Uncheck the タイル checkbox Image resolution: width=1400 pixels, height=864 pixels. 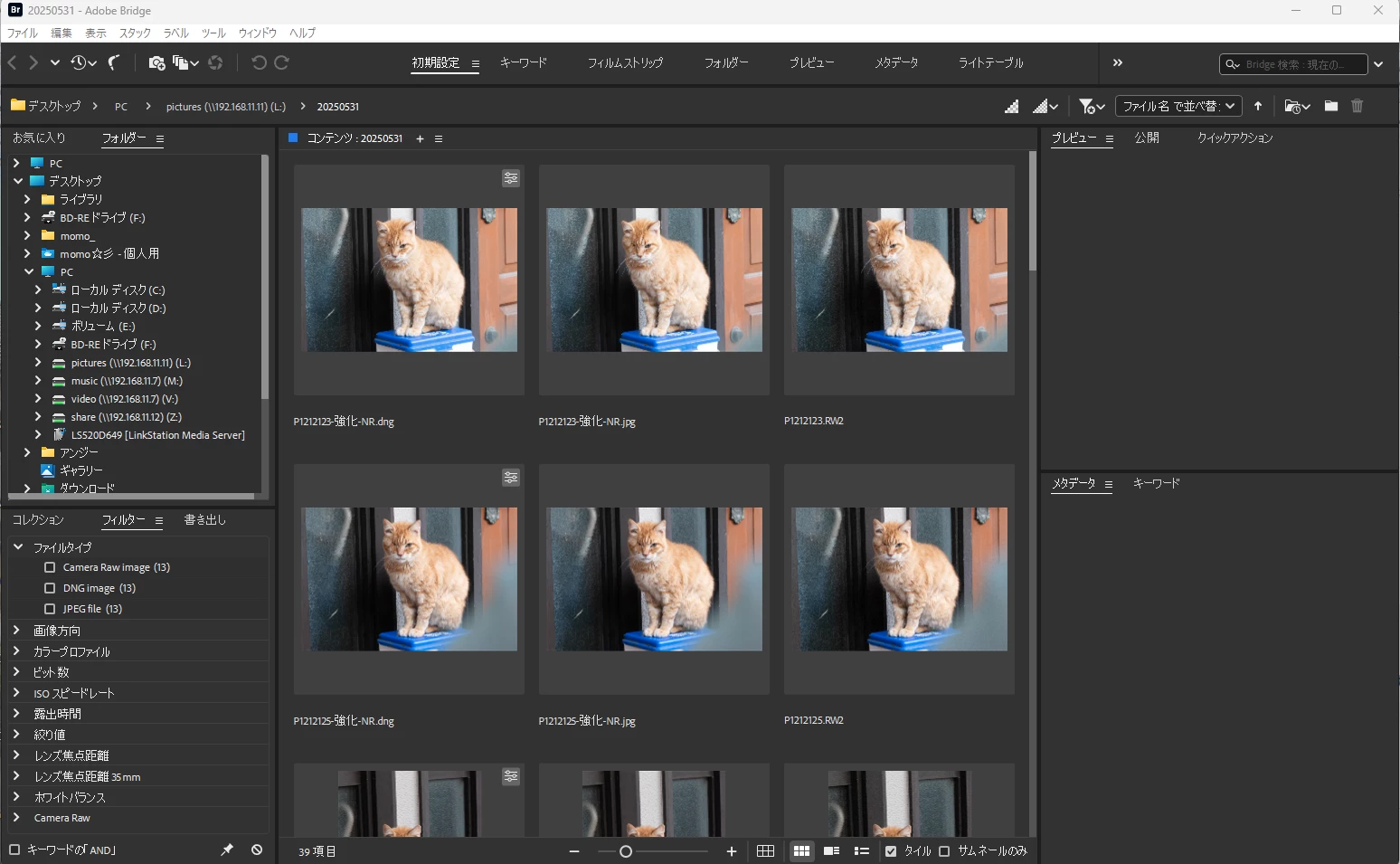click(x=891, y=851)
